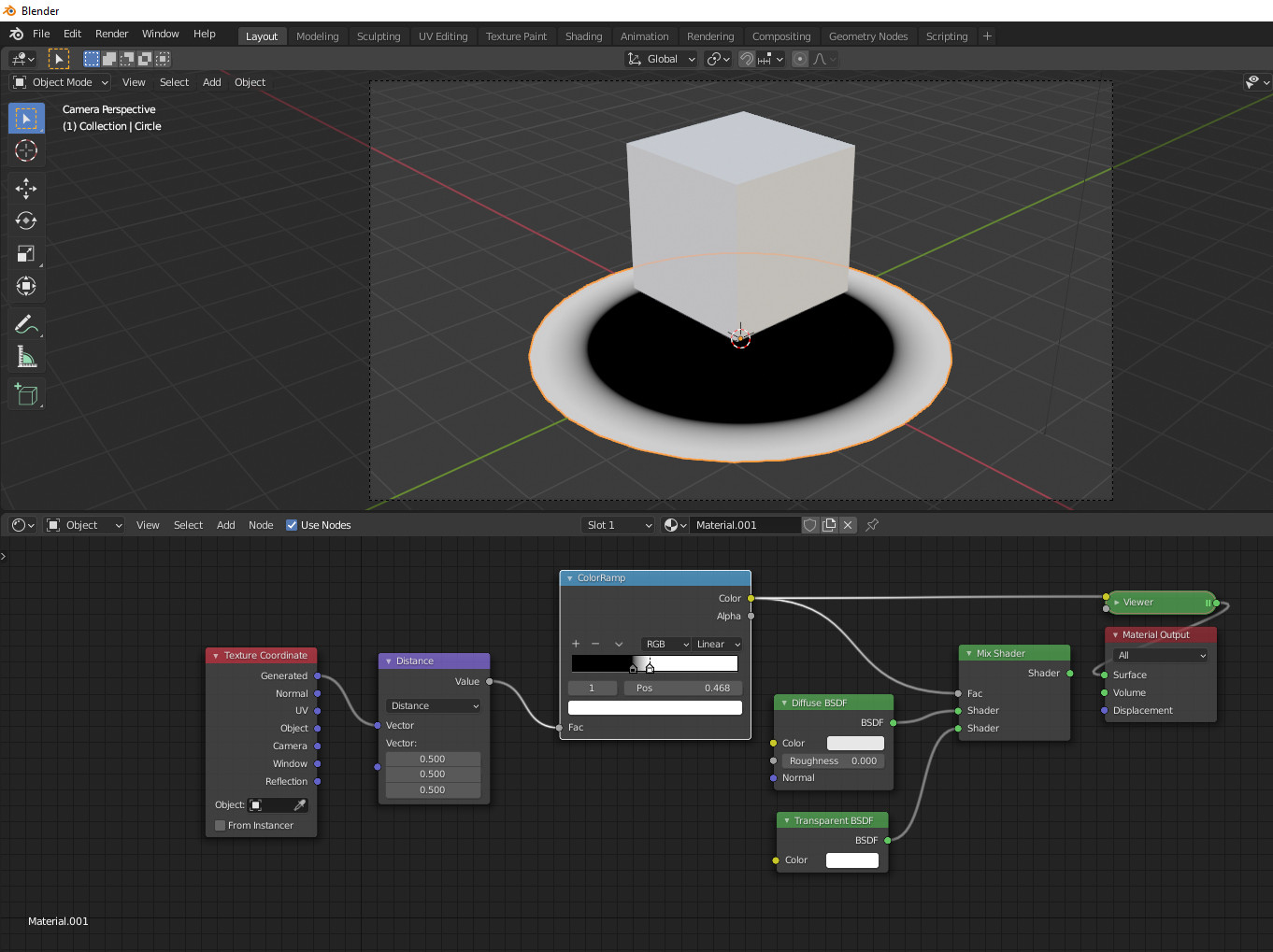The width and height of the screenshot is (1273, 952).
Task: Select the Rotate tool
Action: pyautogui.click(x=26, y=220)
